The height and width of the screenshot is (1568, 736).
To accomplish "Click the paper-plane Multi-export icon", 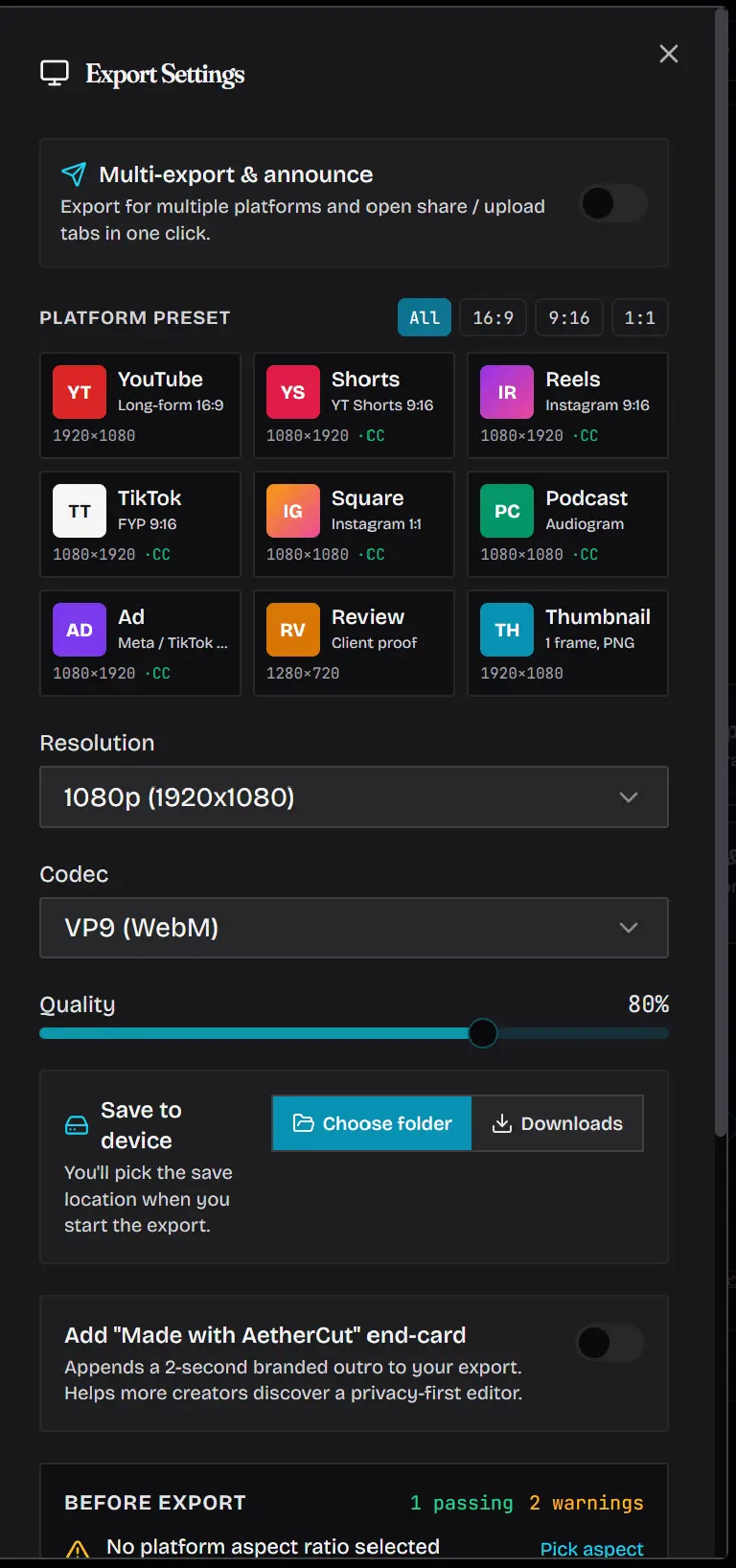I will 74,173.
